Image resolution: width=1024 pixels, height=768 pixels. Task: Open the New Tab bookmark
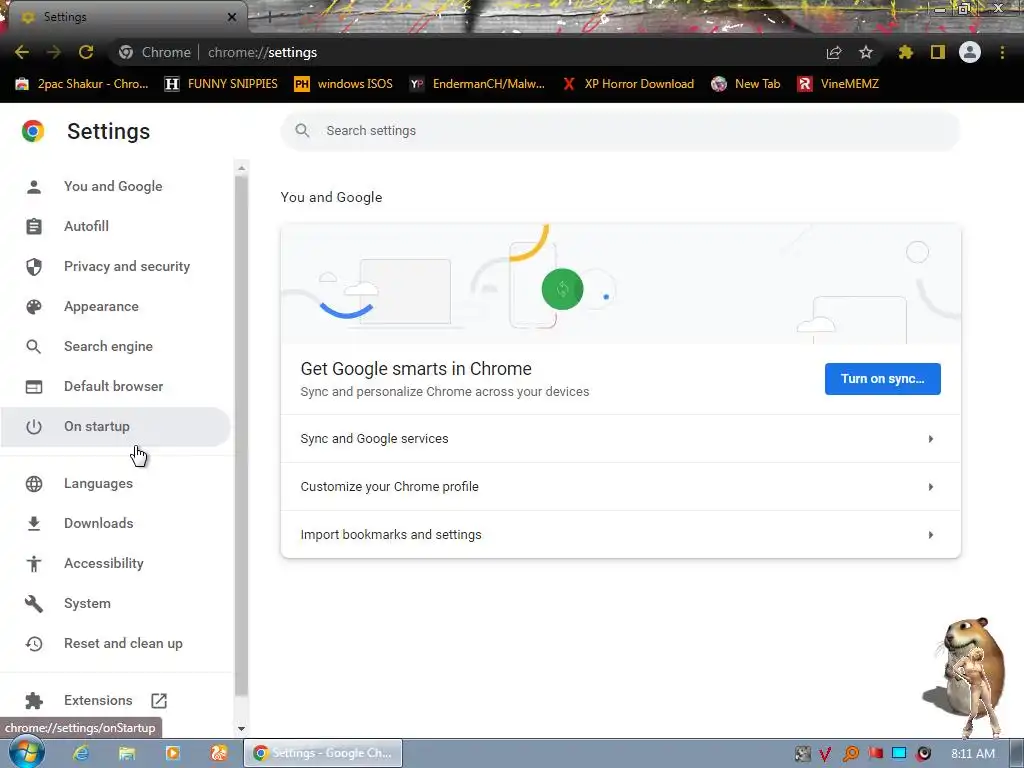(746, 84)
